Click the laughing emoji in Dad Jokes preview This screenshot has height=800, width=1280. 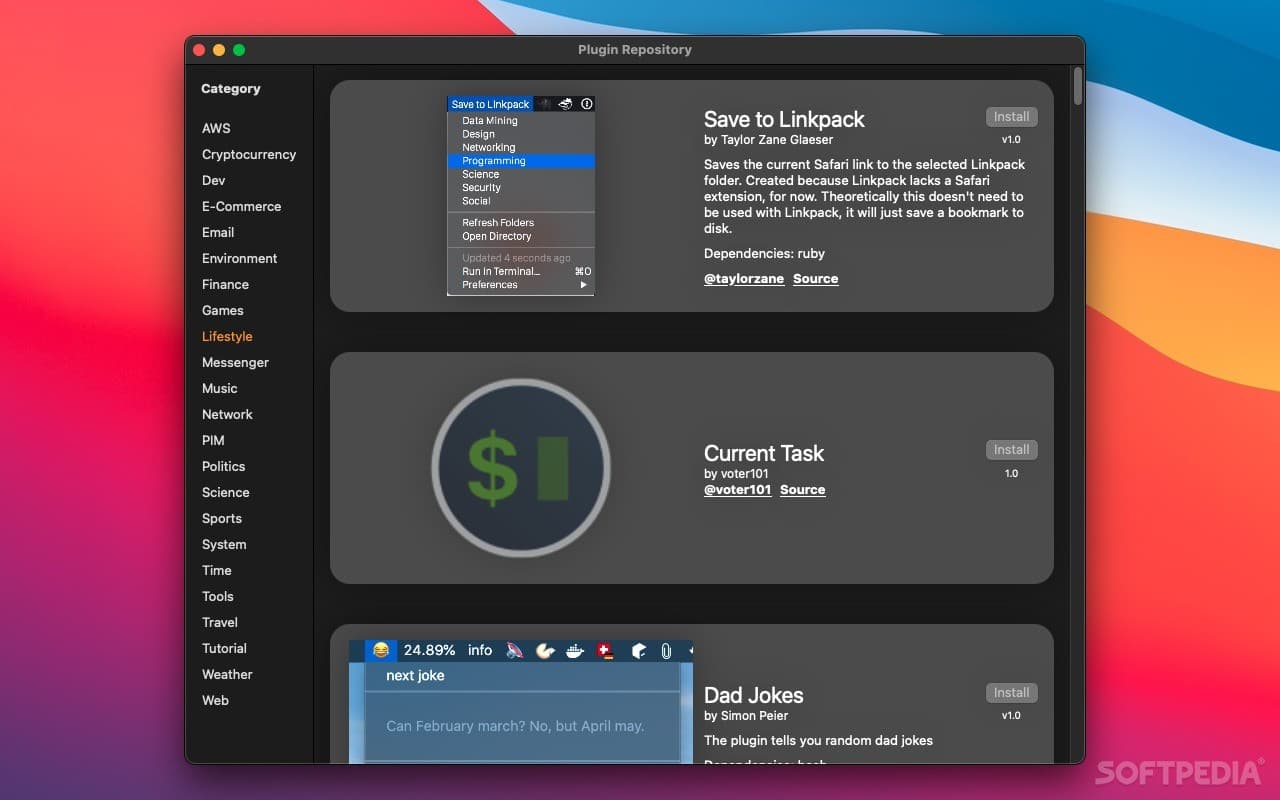(x=380, y=650)
